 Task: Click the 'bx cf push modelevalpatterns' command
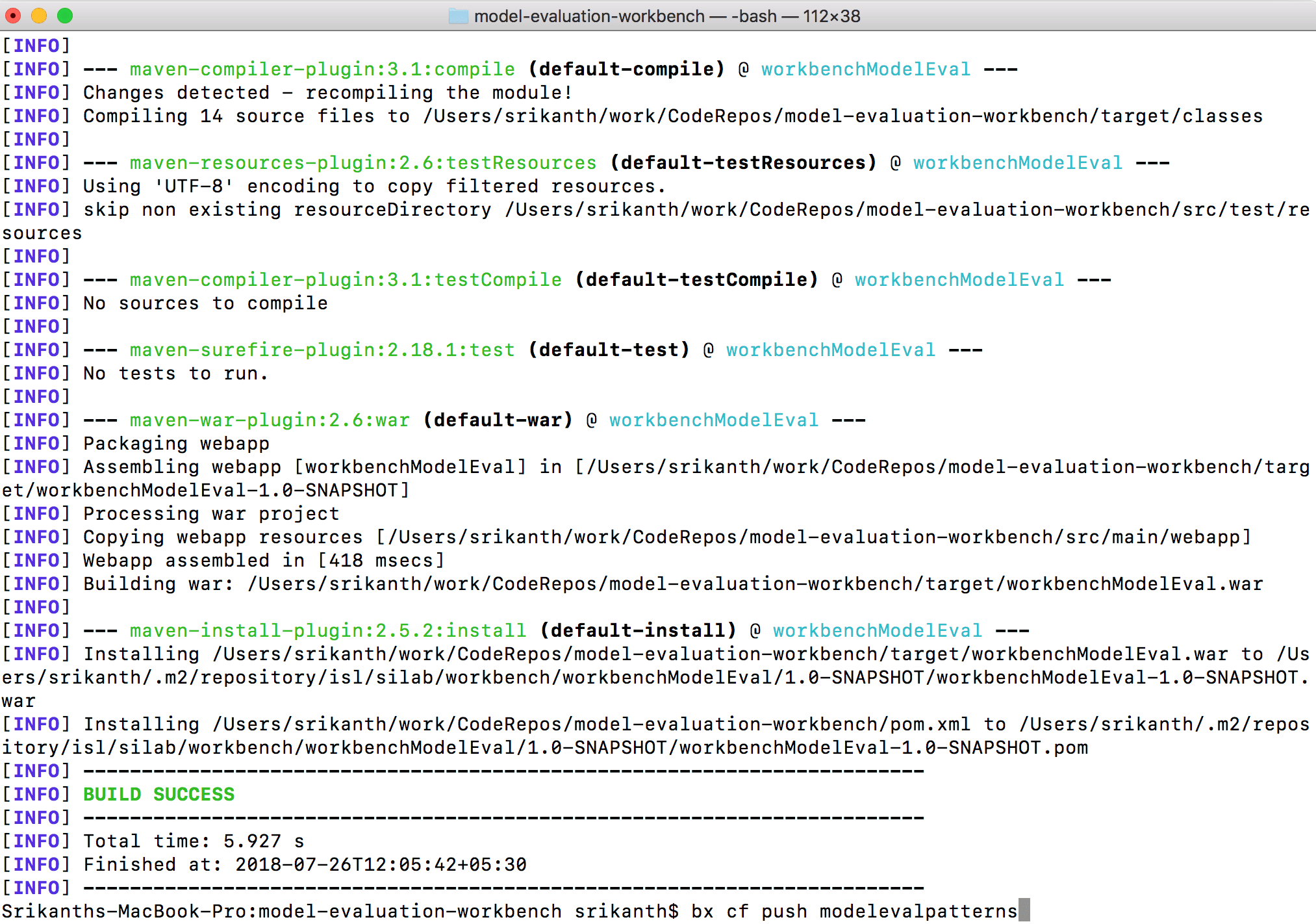pyautogui.click(x=854, y=911)
